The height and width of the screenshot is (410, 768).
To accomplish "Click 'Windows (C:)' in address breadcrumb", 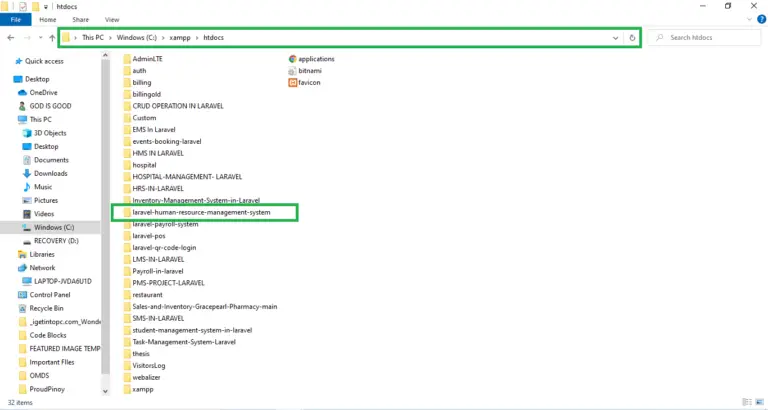I will point(137,37).
